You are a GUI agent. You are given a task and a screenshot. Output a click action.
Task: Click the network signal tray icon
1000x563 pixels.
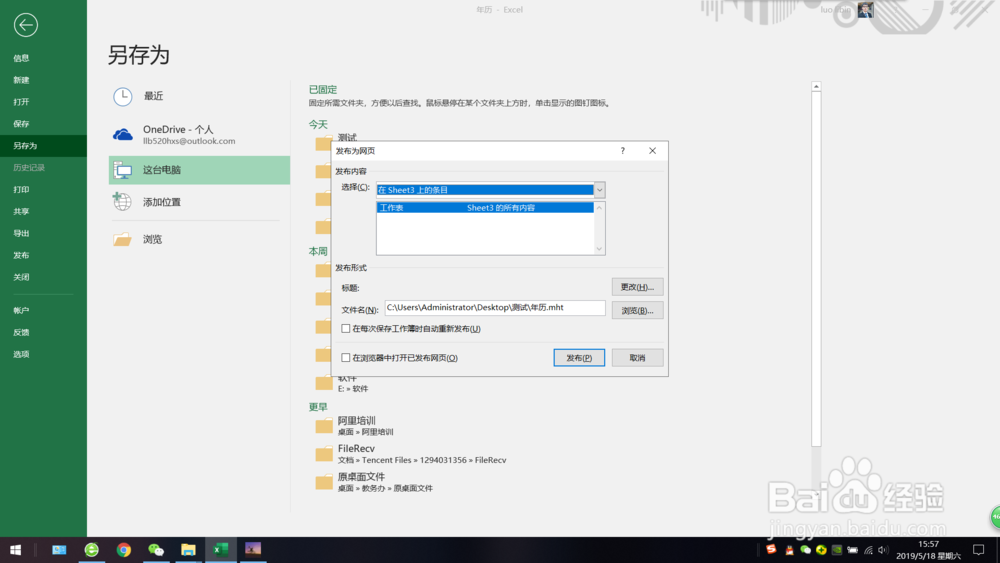(x=868, y=550)
